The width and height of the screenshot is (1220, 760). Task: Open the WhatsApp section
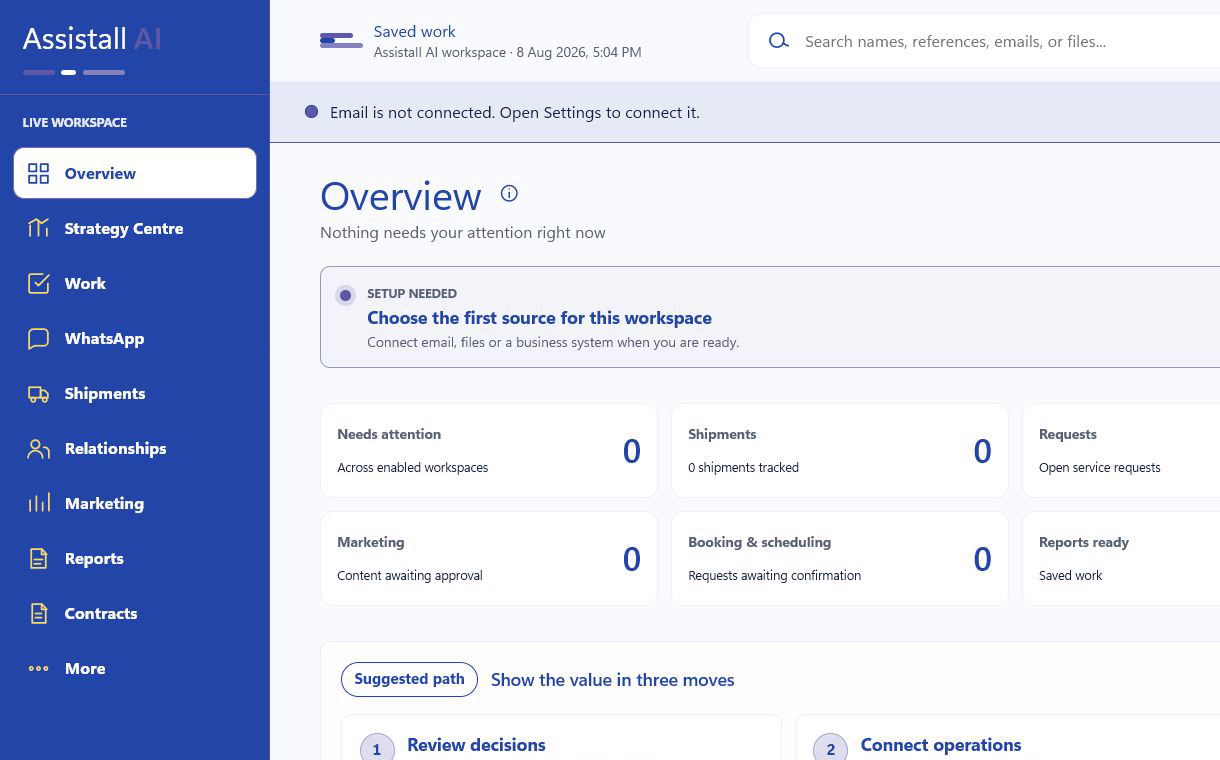point(135,338)
